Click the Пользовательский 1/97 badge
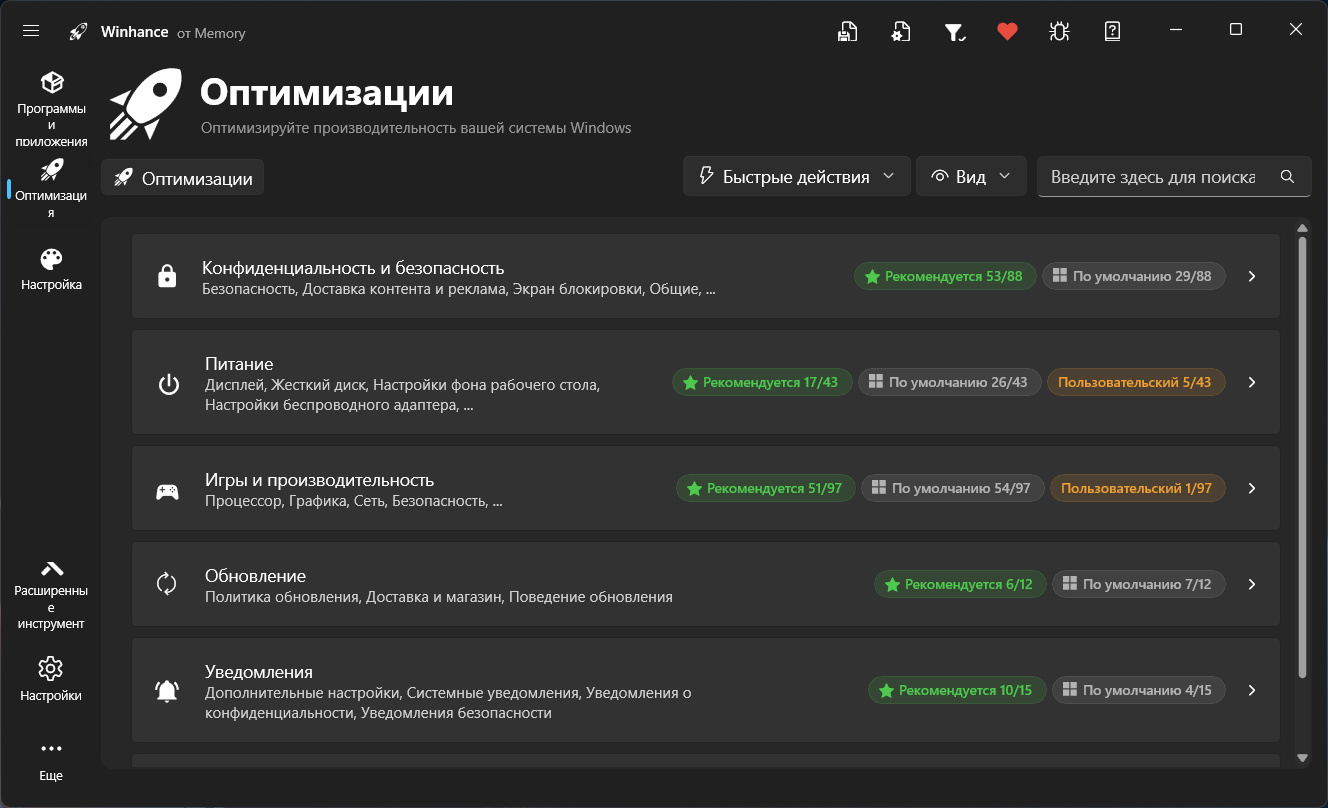The image size is (1328, 808). click(1138, 488)
